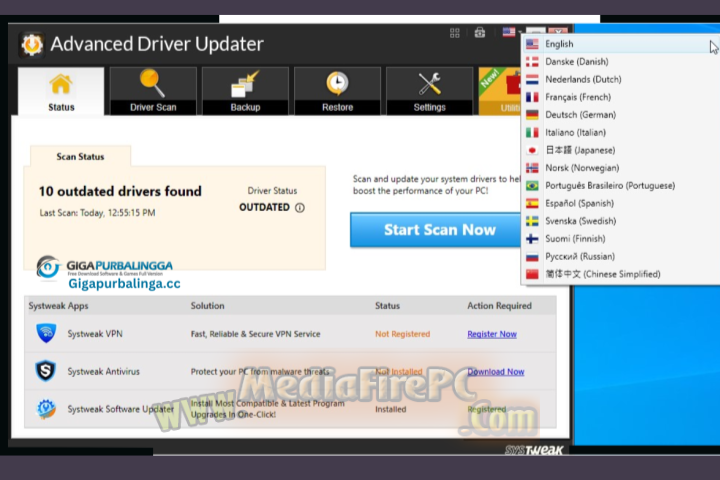Click the Solution column header
Screen dimensions: 720x480
point(208,306)
